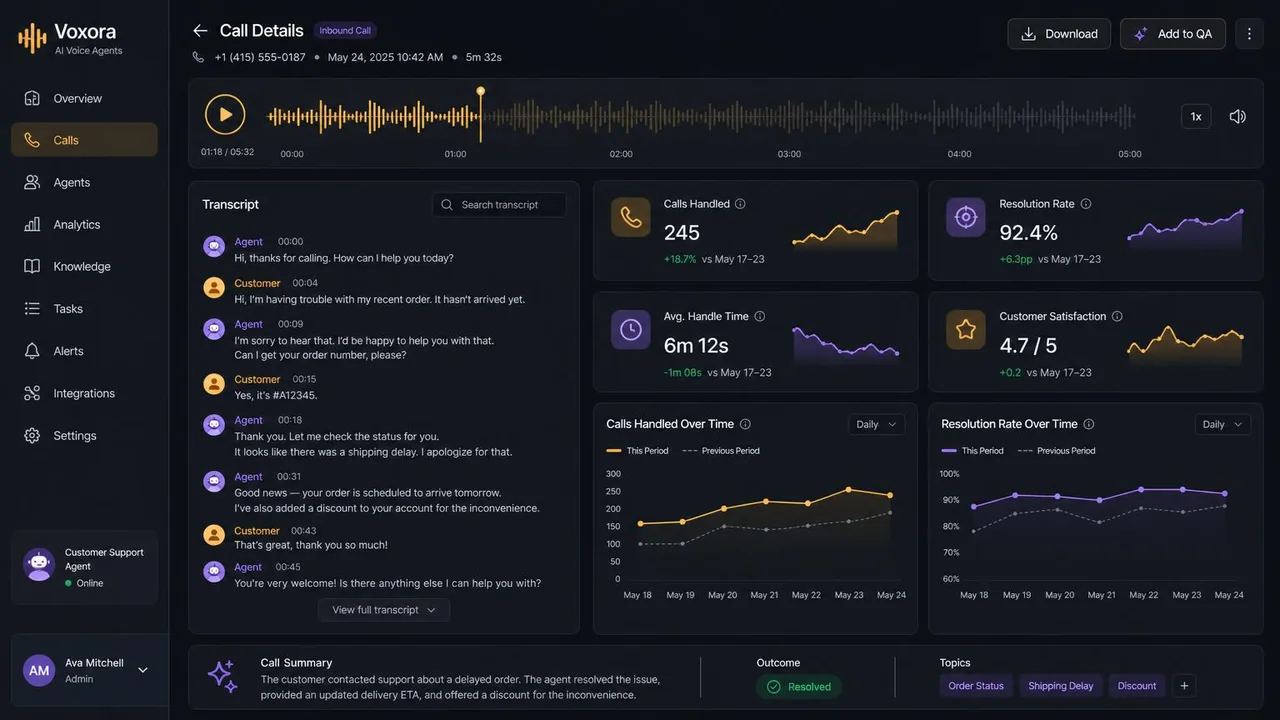Viewport: 1280px width, 720px height.
Task: Play the call recording
Action: (225, 115)
